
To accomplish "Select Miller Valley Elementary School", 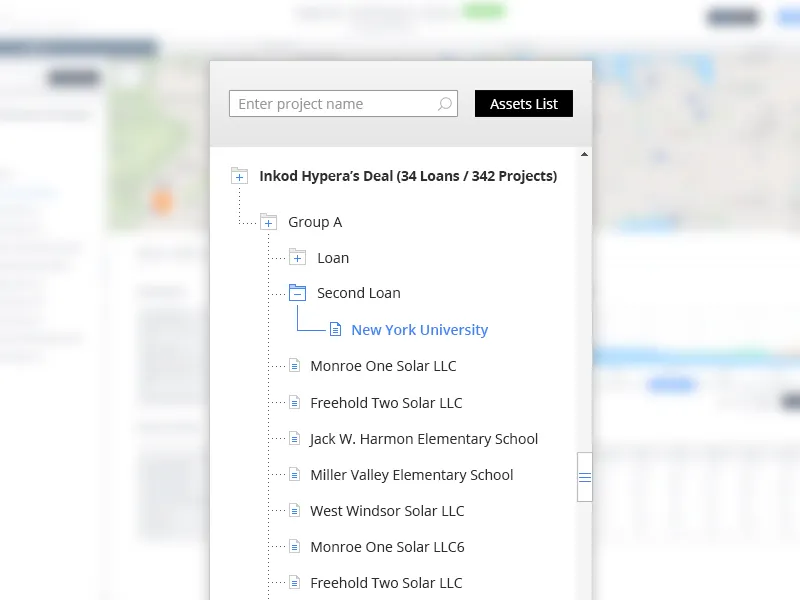I will click(x=412, y=475).
